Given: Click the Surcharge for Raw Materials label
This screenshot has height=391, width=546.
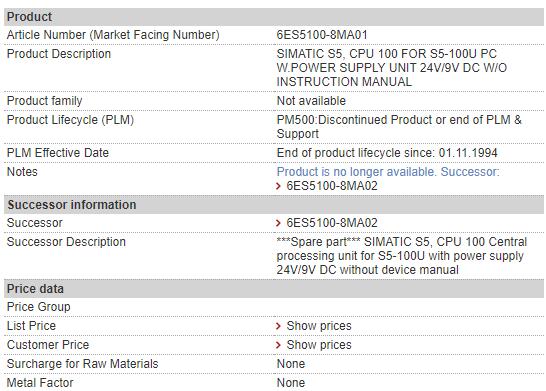Looking at the screenshot, I should coord(83,364).
